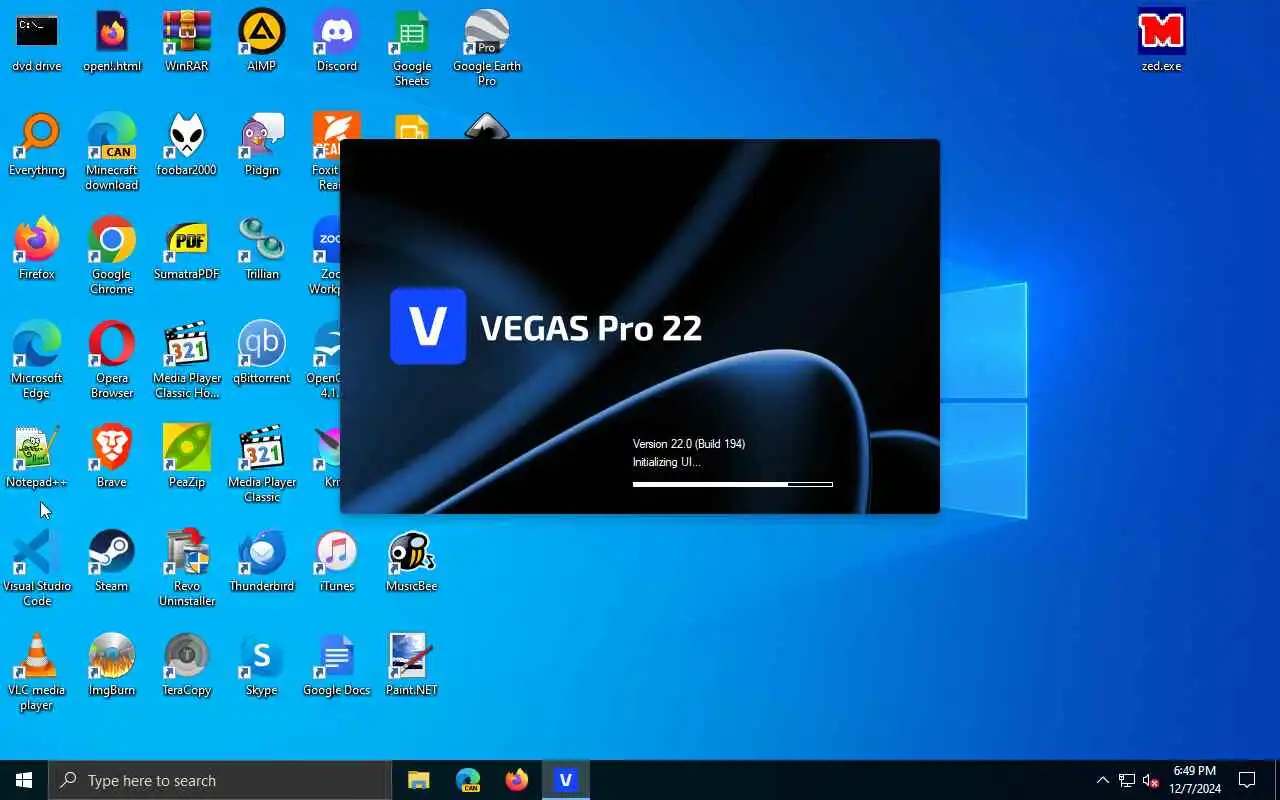
Task: Launch Firefox from the desktop icon
Action: click(x=37, y=249)
